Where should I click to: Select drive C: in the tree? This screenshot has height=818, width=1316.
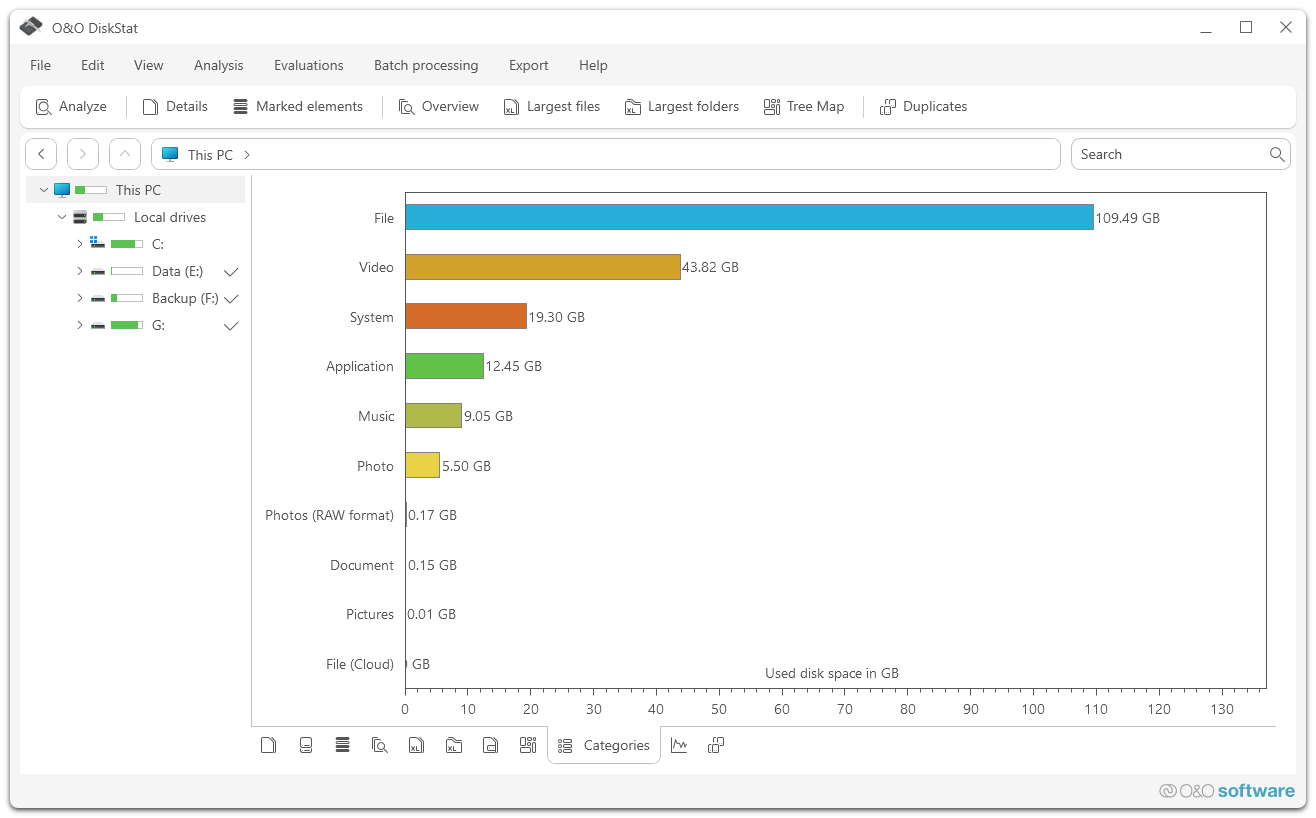(158, 244)
